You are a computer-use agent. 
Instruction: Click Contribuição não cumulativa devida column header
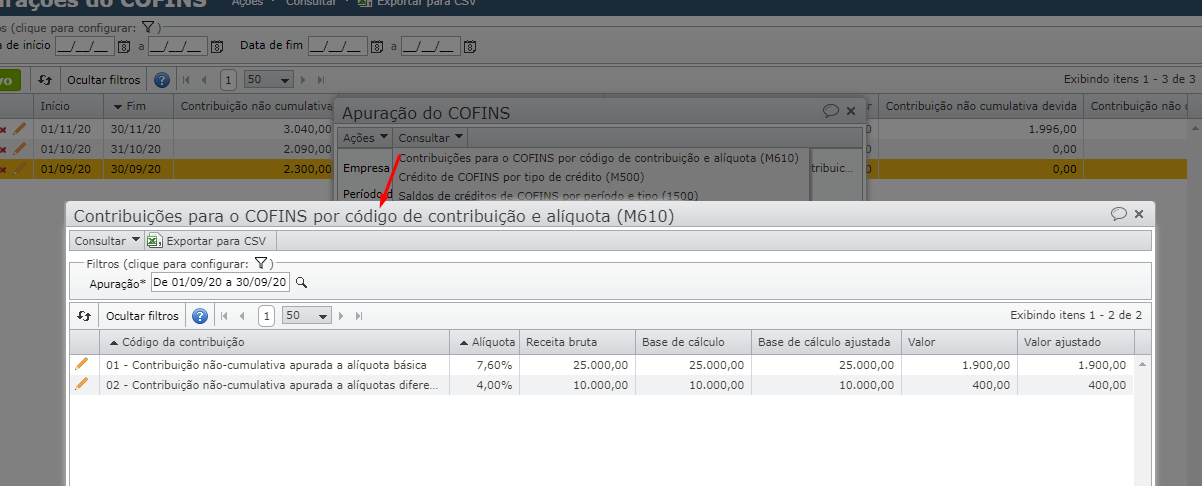click(981, 105)
